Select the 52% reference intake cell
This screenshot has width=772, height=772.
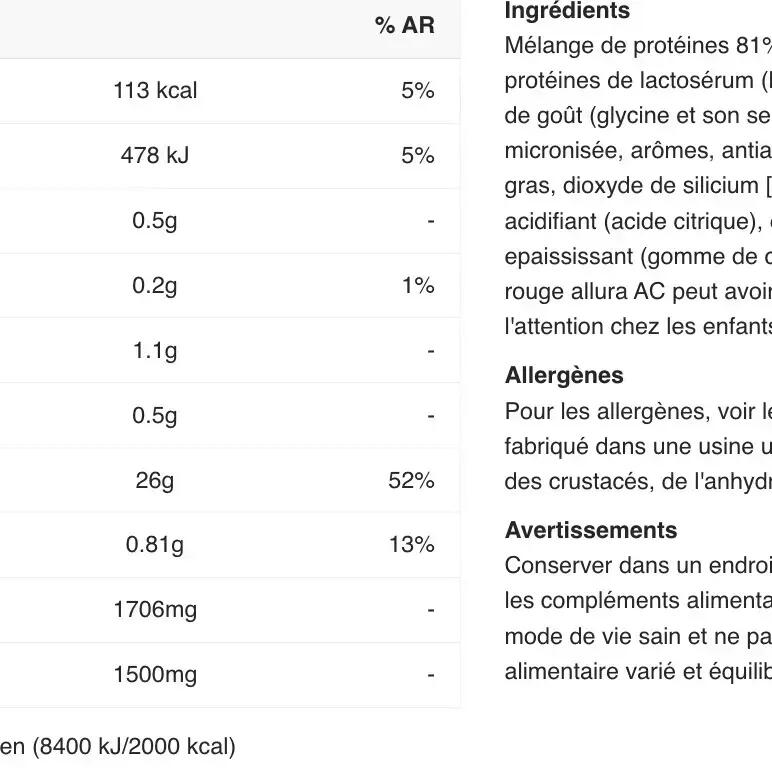click(411, 481)
